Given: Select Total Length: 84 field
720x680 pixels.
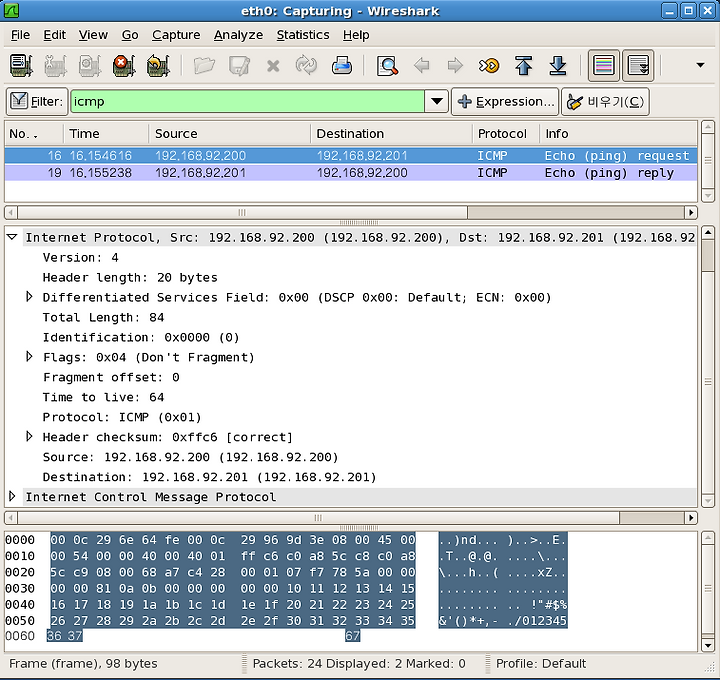Looking at the screenshot, I should click(103, 317).
